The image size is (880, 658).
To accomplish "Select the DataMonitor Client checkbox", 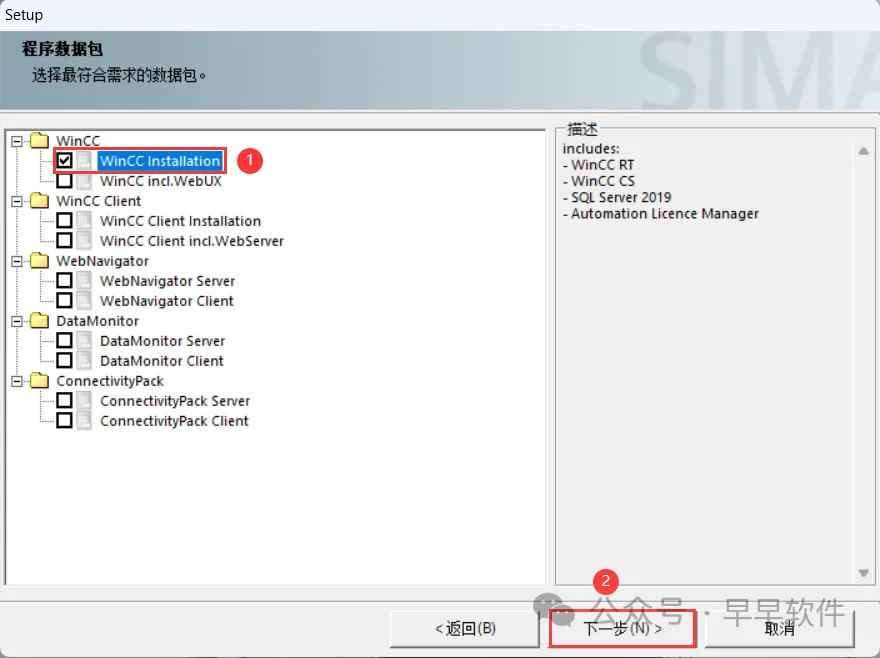I will click(65, 360).
